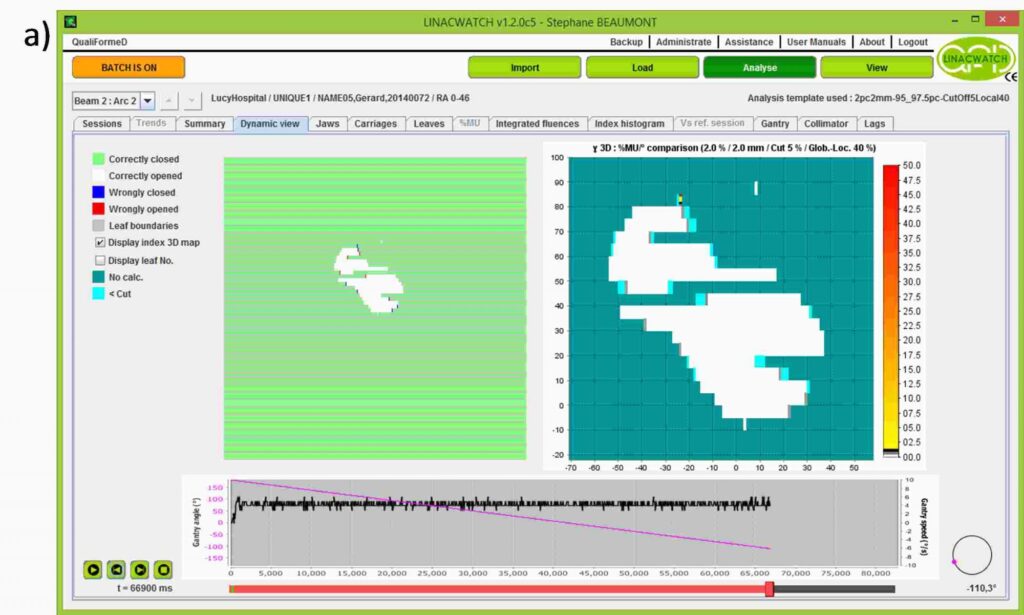Maximize the LINACWATCH window
Image resolution: width=1024 pixels, height=615 pixels.
974,20
